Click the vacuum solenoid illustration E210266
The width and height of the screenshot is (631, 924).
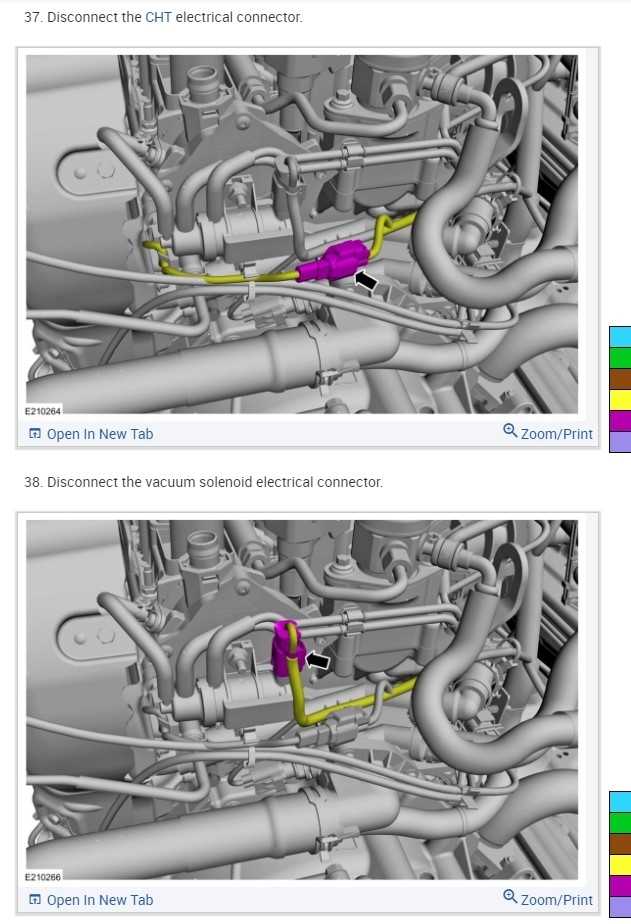302,699
